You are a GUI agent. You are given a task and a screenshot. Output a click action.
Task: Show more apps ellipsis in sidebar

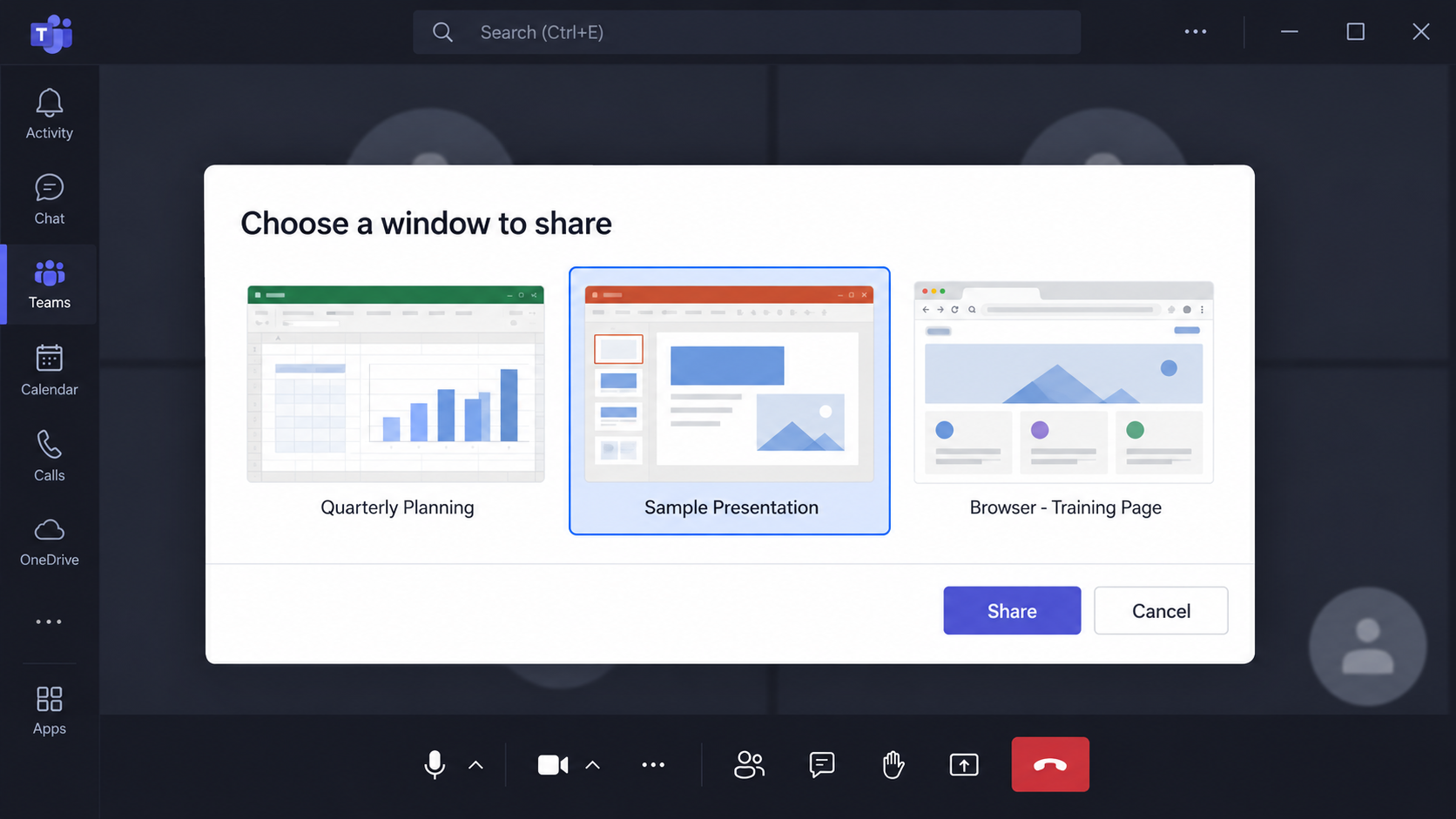[49, 621]
